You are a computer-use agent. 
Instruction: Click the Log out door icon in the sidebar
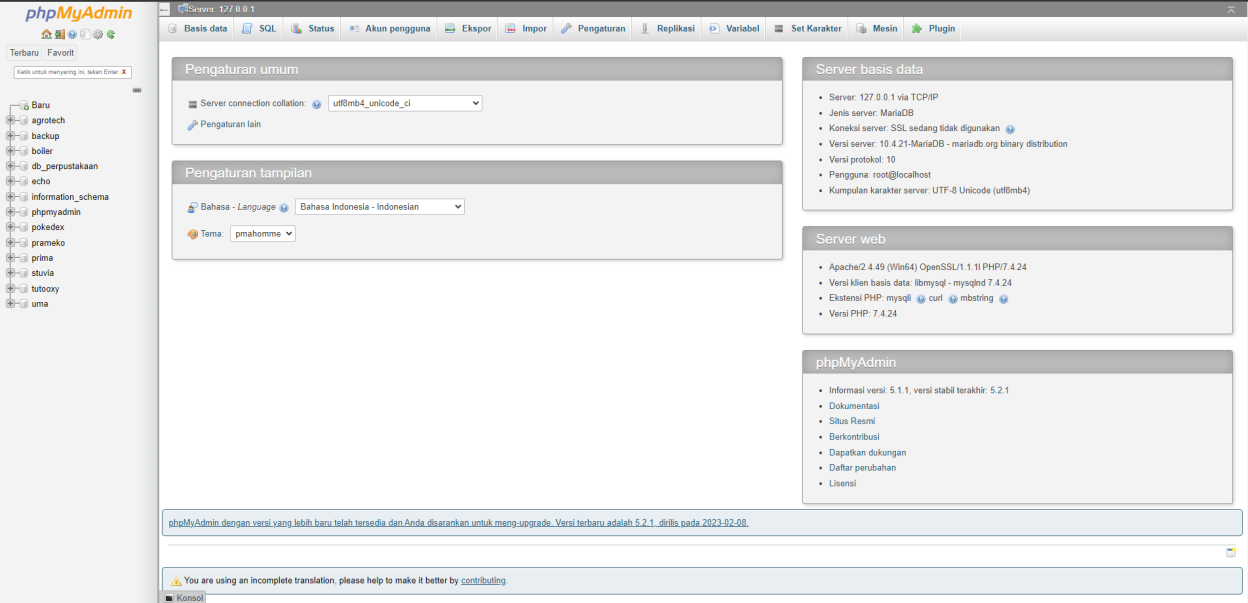(x=60, y=33)
